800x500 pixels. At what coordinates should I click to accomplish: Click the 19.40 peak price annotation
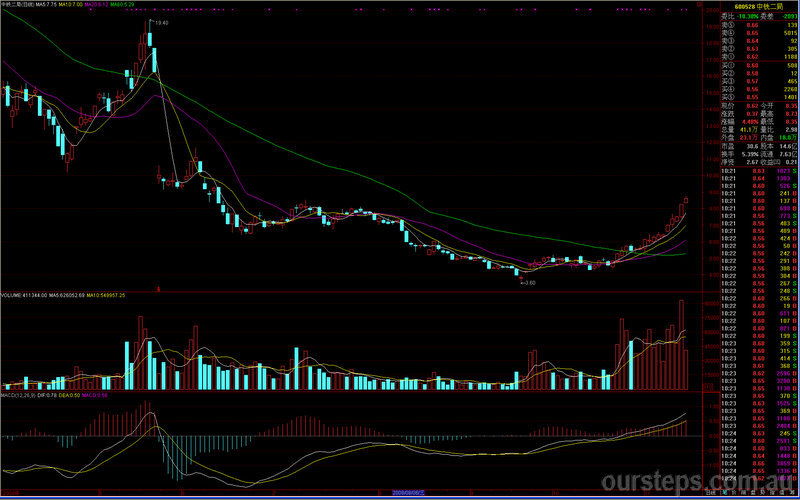click(162, 23)
